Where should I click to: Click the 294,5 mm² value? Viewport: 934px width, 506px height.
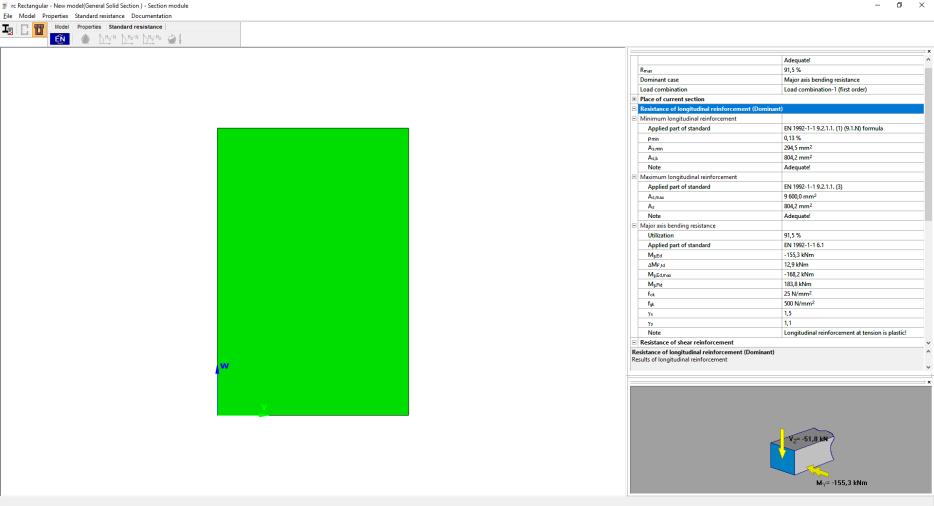point(798,148)
